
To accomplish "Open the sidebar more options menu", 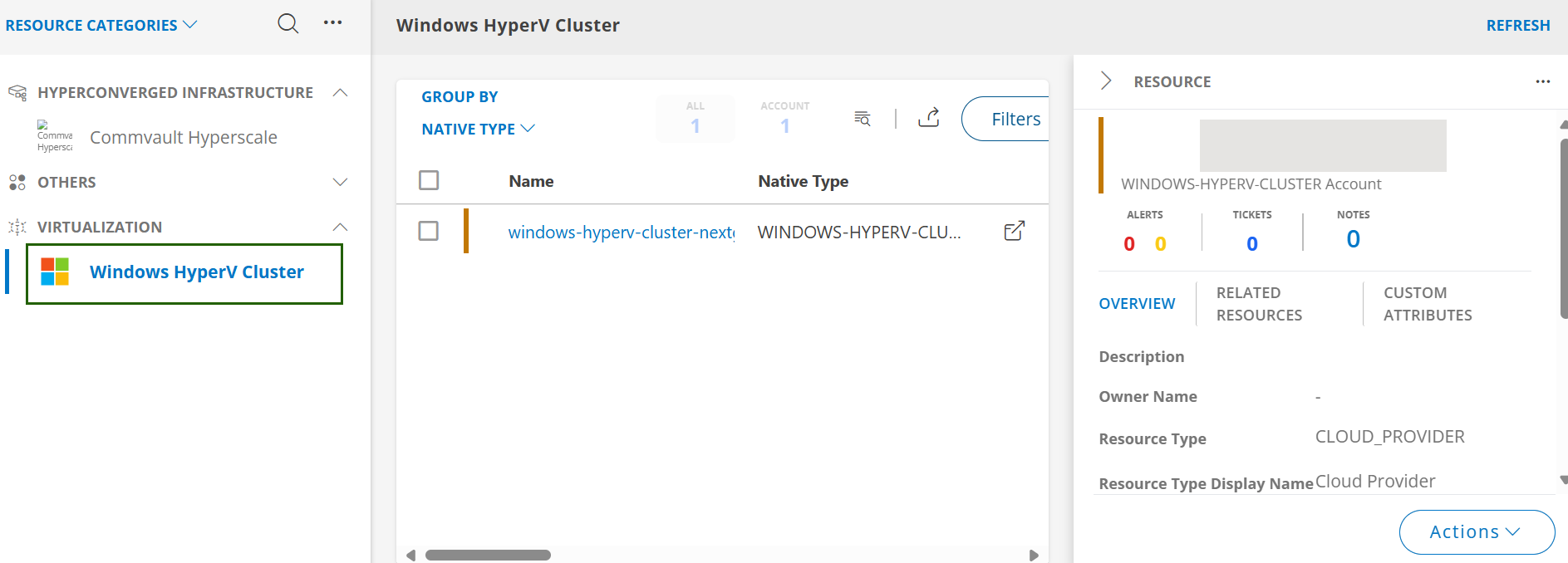I will [x=332, y=22].
